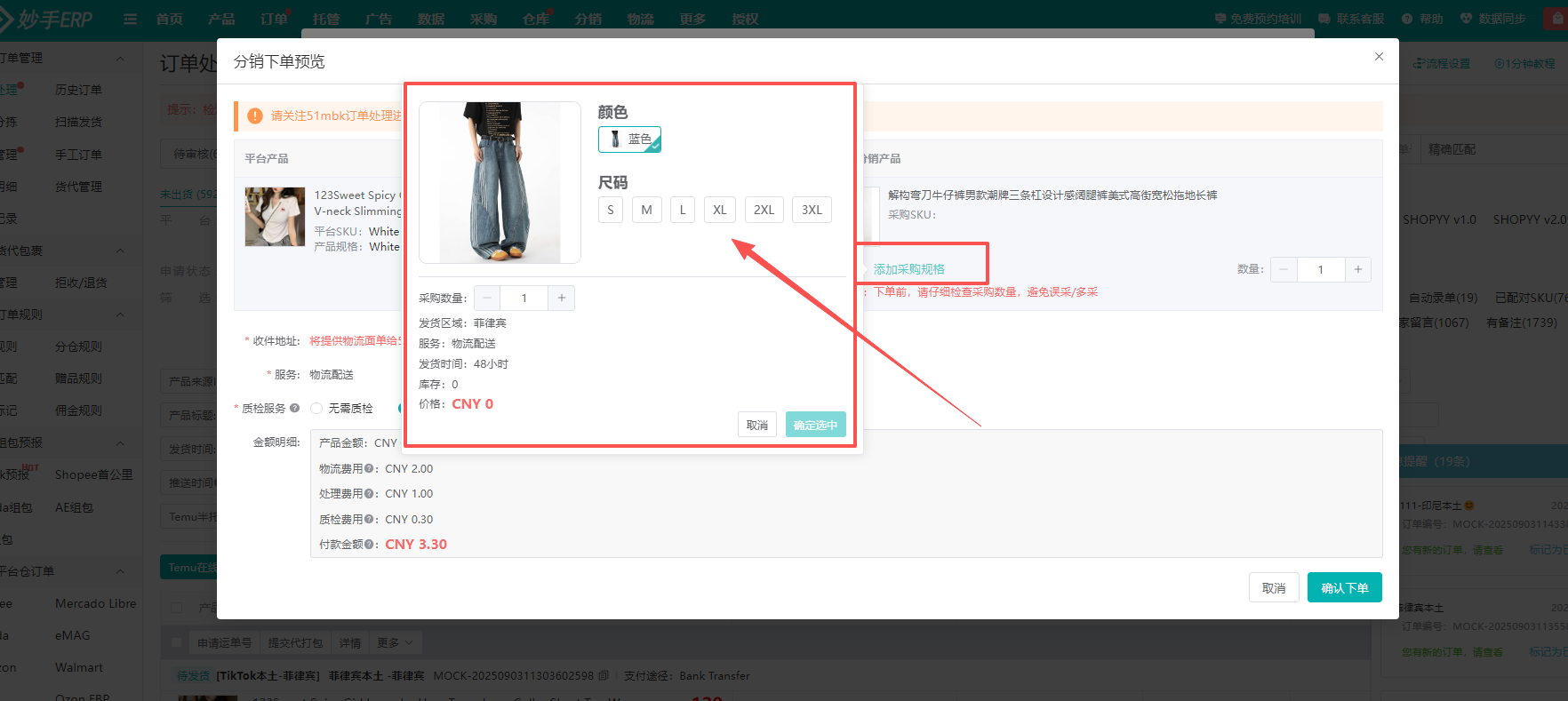Viewport: 1568px width, 701px height.
Task: Choose size 2XL
Action: (x=764, y=210)
